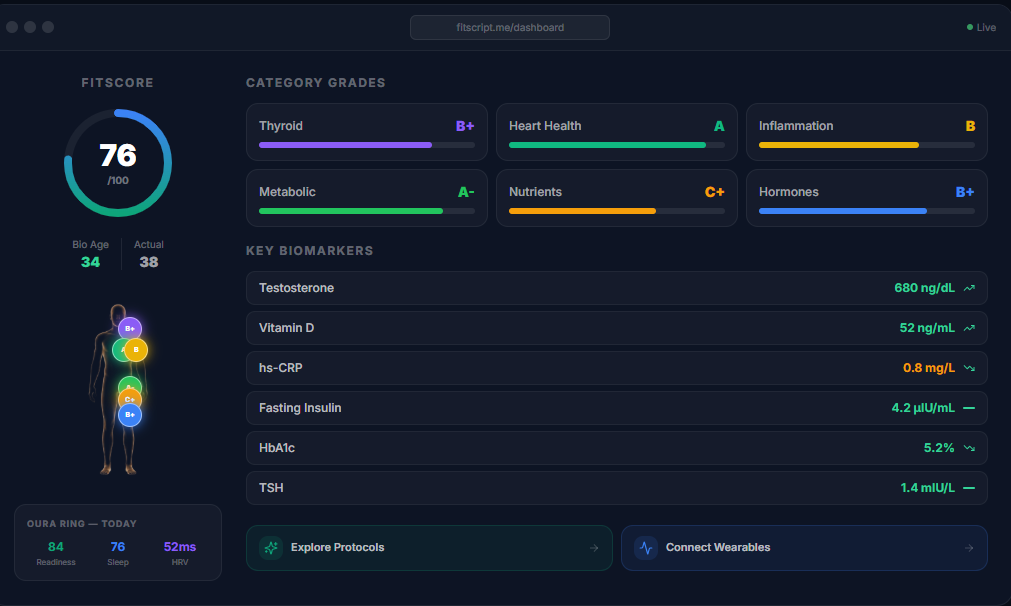1011x606 pixels.
Task: Click the blue B+ marker on body figure
Action: 130,415
